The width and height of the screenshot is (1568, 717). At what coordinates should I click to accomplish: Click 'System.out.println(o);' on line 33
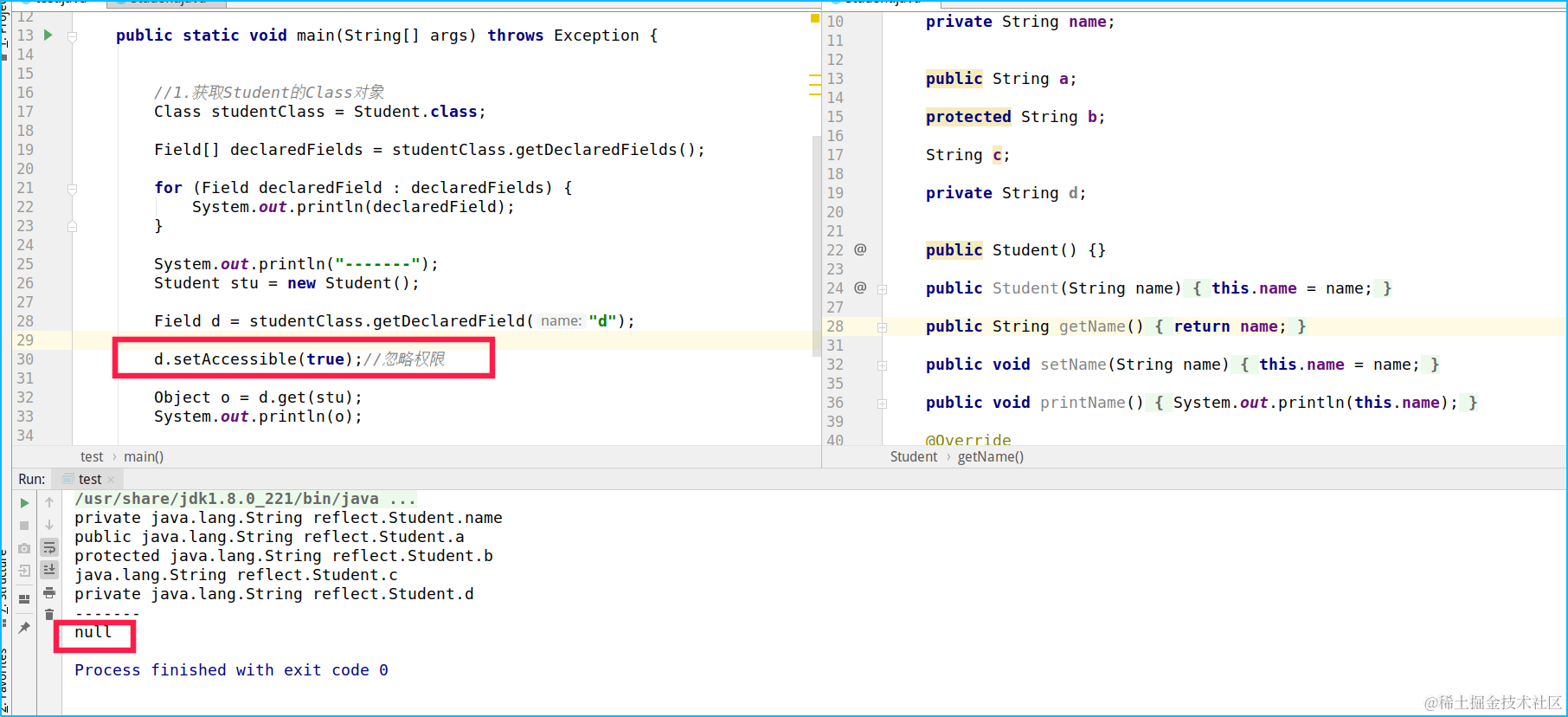[x=258, y=417]
